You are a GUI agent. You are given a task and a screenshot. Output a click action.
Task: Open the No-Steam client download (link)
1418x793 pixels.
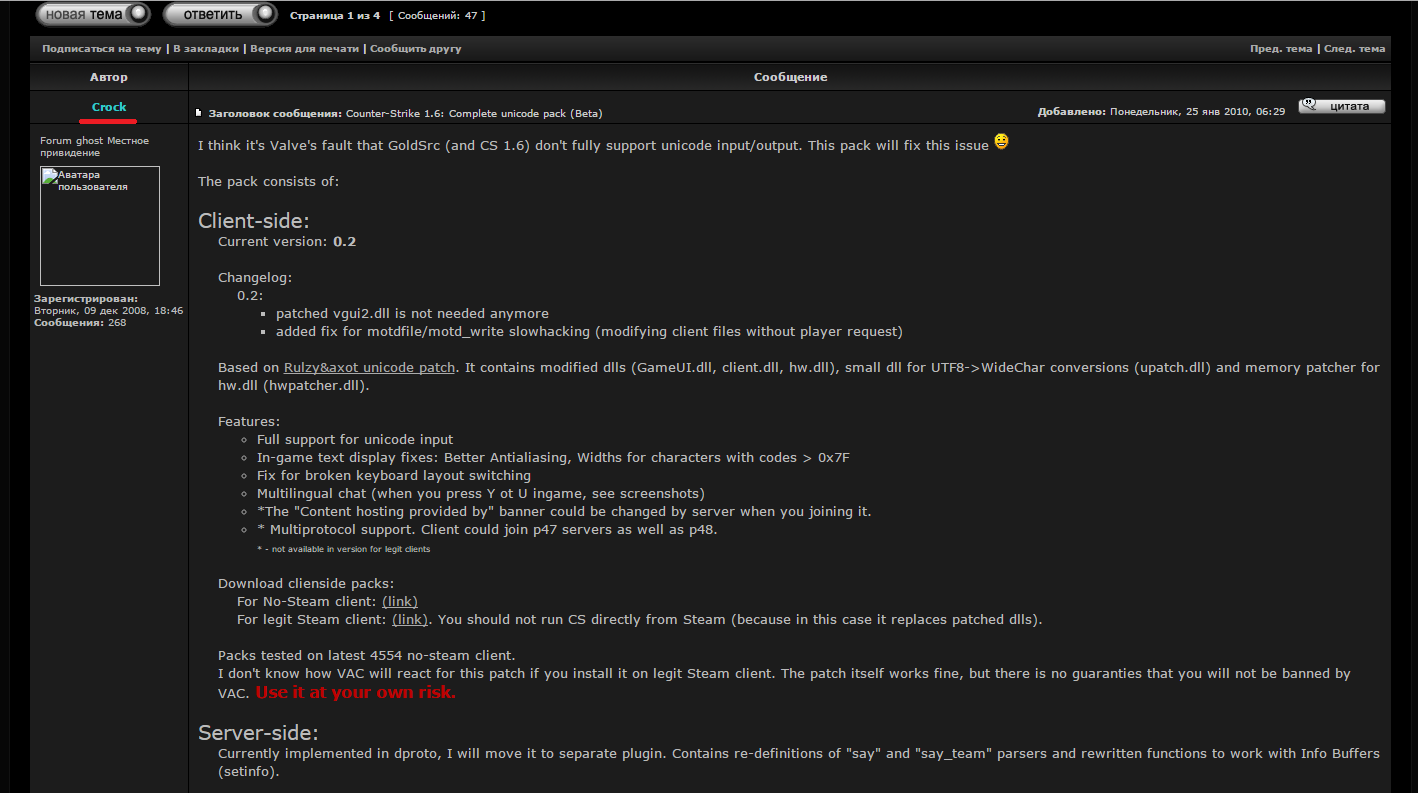[x=400, y=601]
